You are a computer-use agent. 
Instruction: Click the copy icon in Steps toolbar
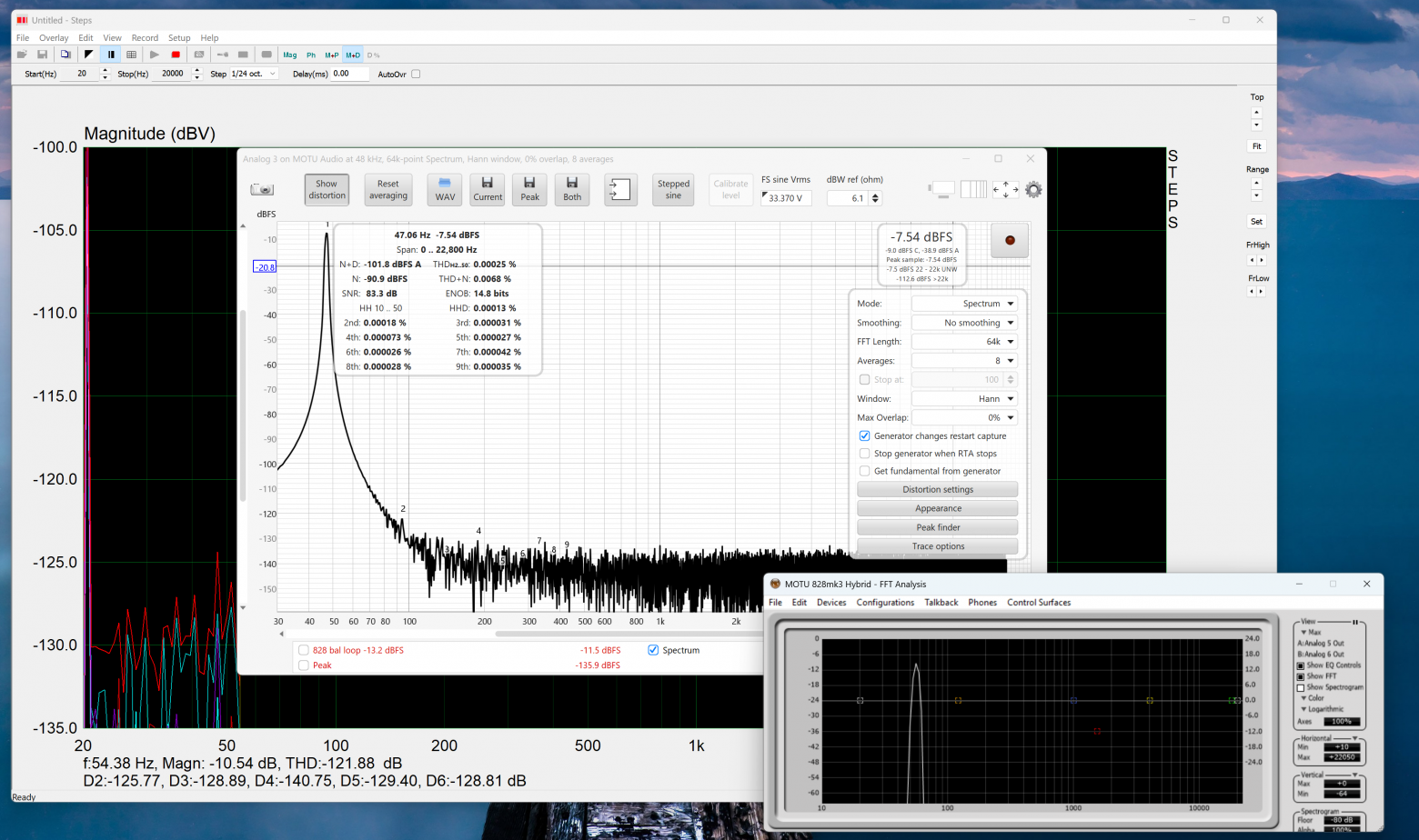pyautogui.click(x=65, y=55)
